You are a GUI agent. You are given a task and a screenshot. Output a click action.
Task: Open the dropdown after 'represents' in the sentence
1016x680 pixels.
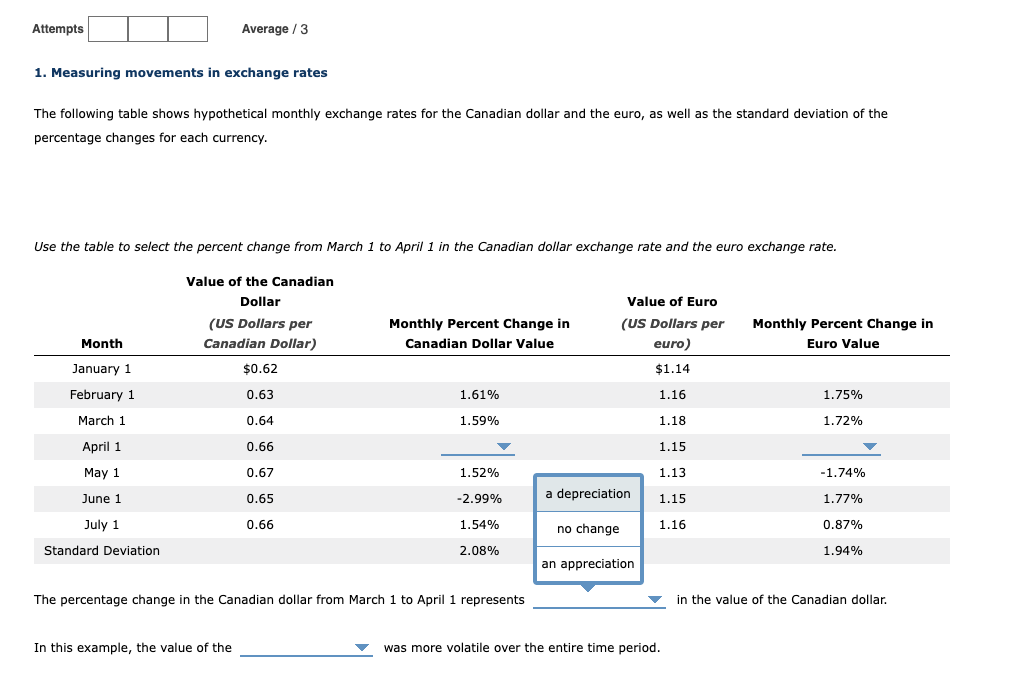coord(597,599)
